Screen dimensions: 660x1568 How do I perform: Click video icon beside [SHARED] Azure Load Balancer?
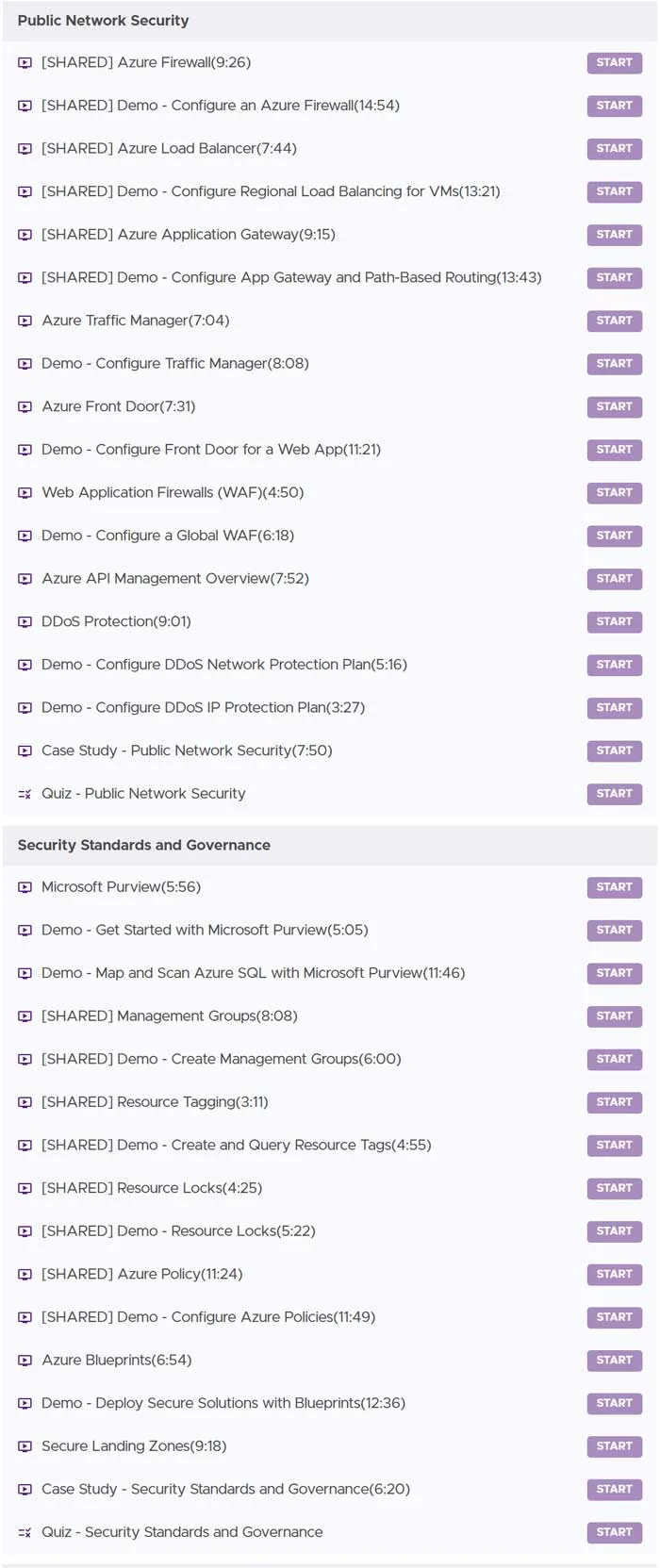pyautogui.click(x=25, y=149)
